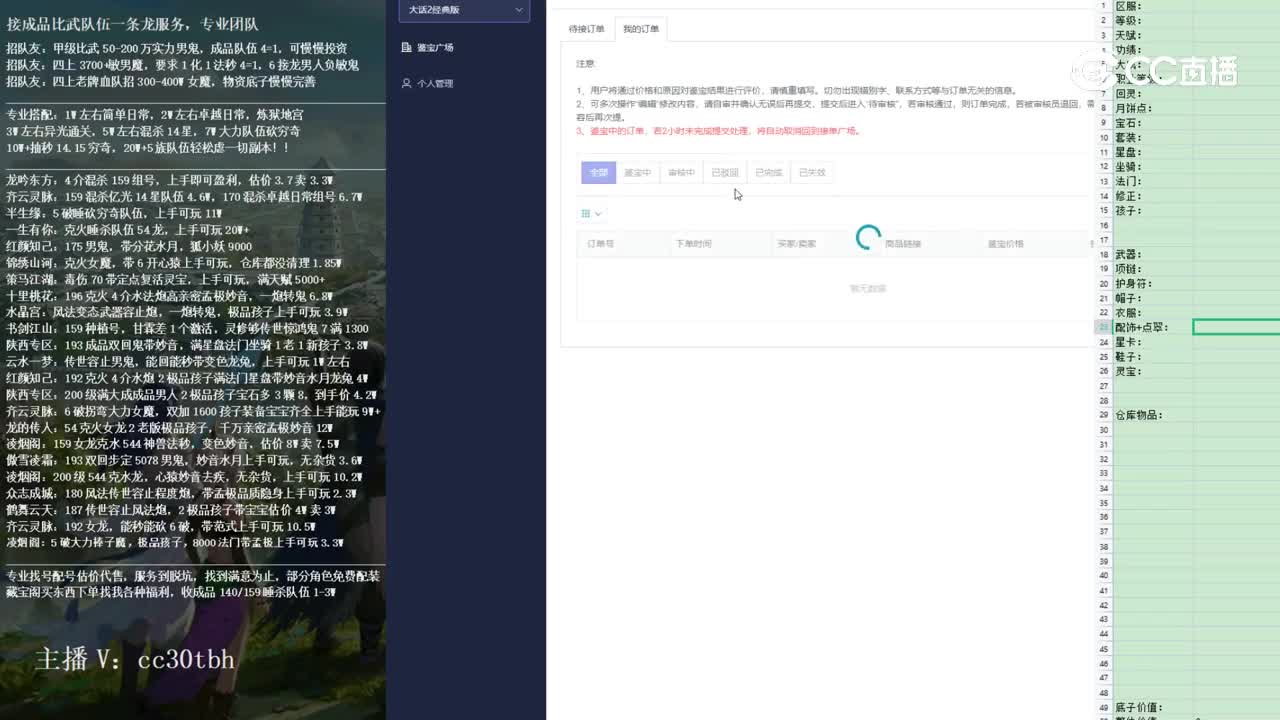The width and height of the screenshot is (1280, 720).
Task: Select the 全部 filter button
Action: pos(598,172)
